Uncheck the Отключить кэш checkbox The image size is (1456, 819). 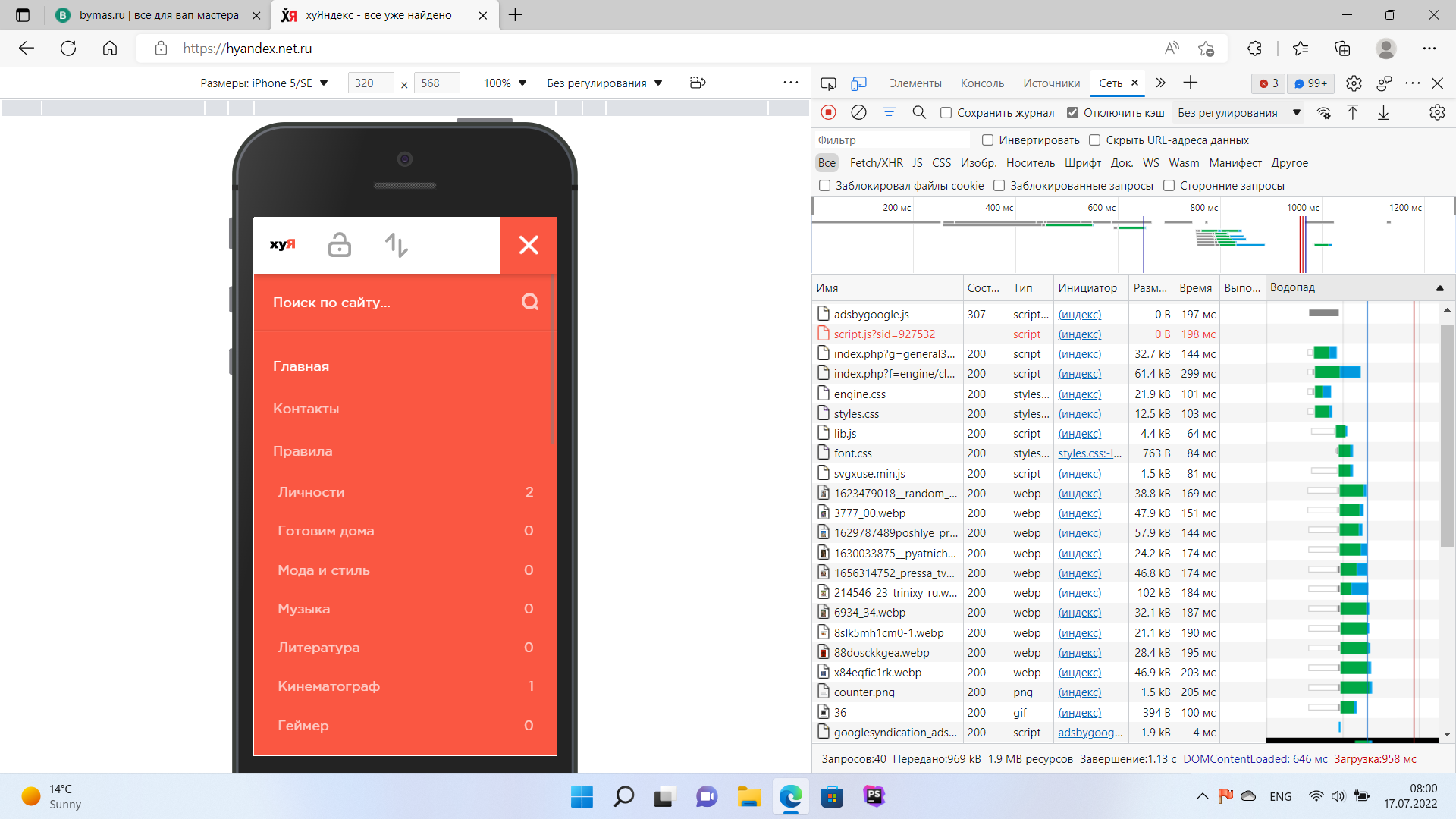click(x=1072, y=113)
